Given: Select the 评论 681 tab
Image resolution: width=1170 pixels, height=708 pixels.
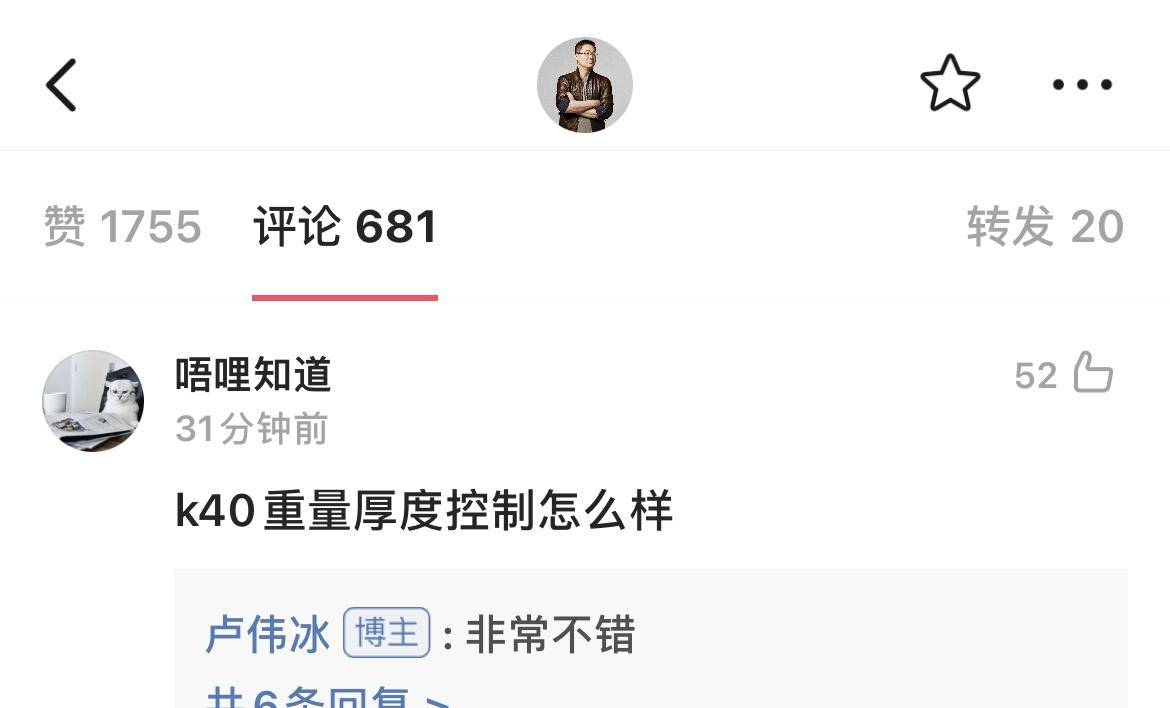Looking at the screenshot, I should click(345, 226).
